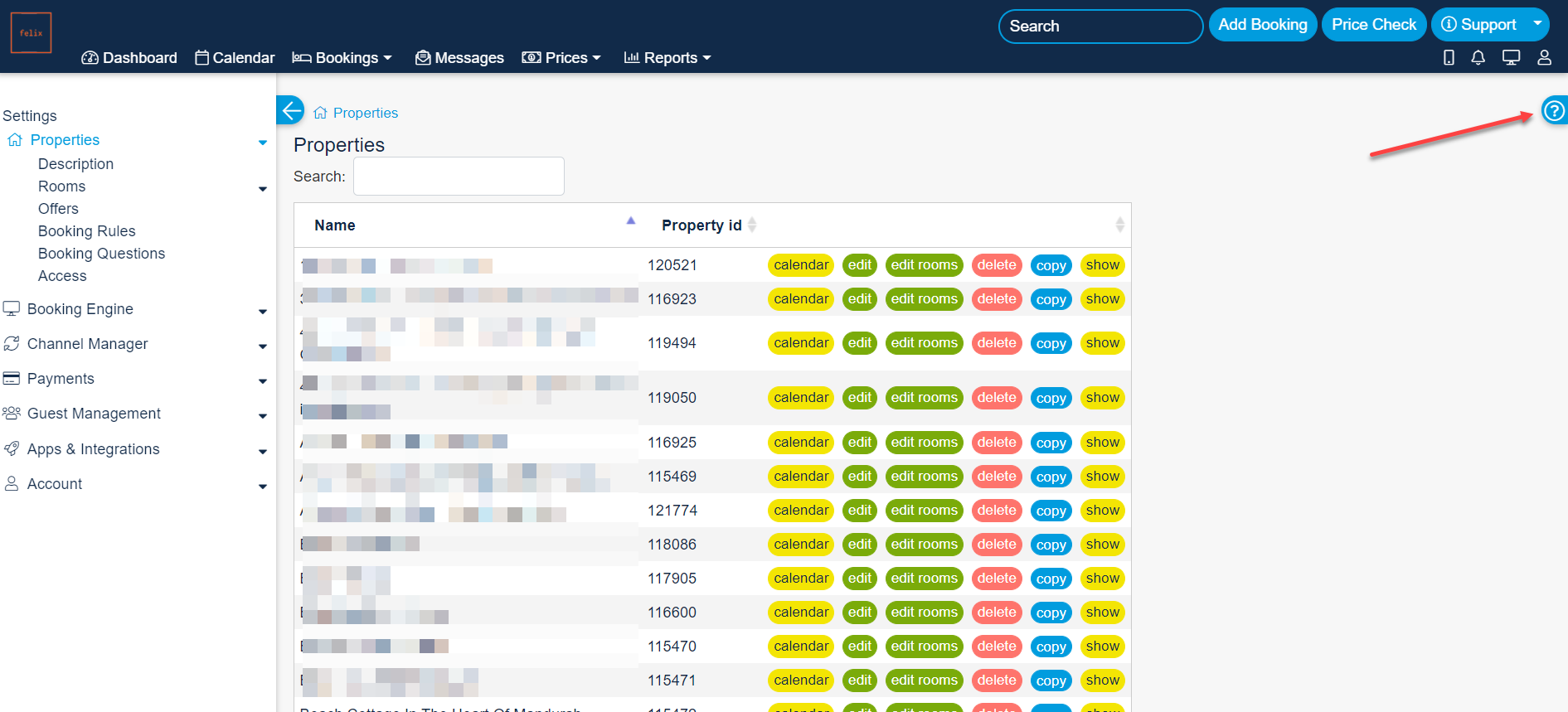The height and width of the screenshot is (712, 1568).
Task: Delete property 116923
Action: [x=996, y=299]
